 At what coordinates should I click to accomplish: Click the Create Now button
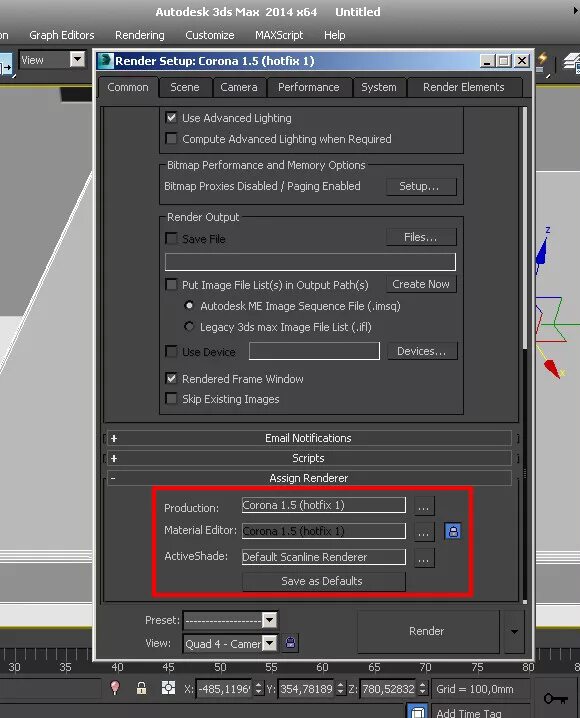(x=421, y=284)
